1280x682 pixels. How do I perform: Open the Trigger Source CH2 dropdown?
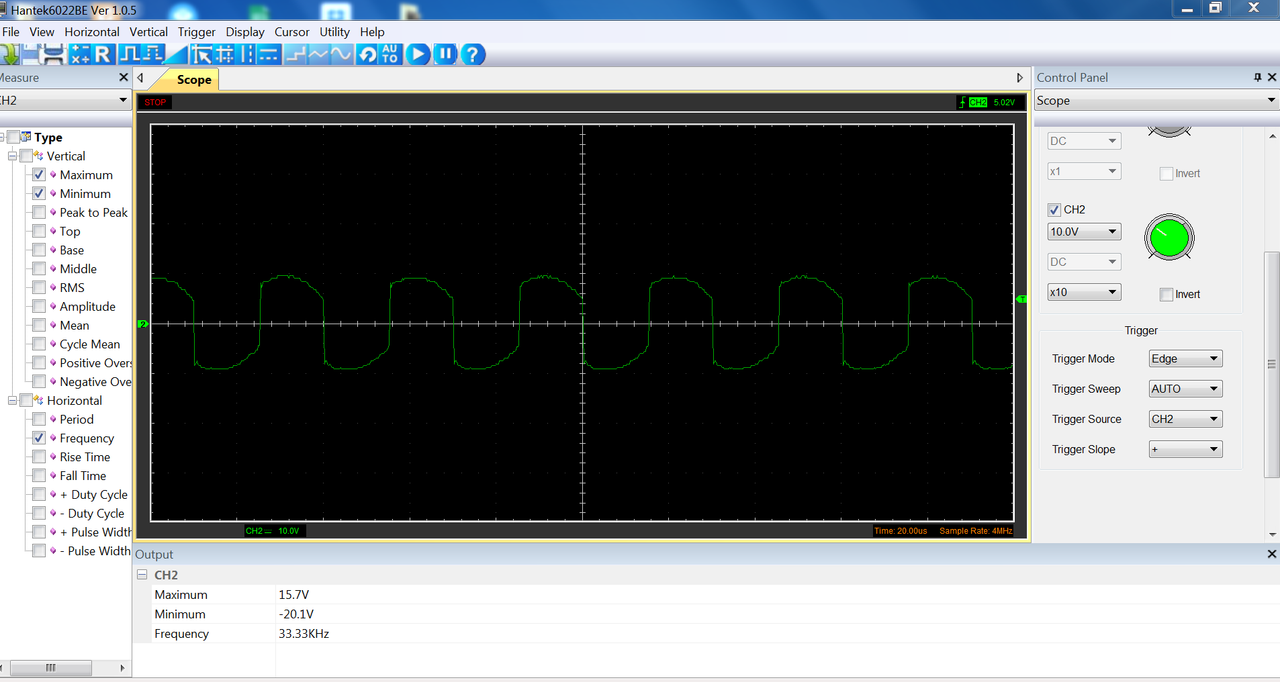click(1185, 419)
